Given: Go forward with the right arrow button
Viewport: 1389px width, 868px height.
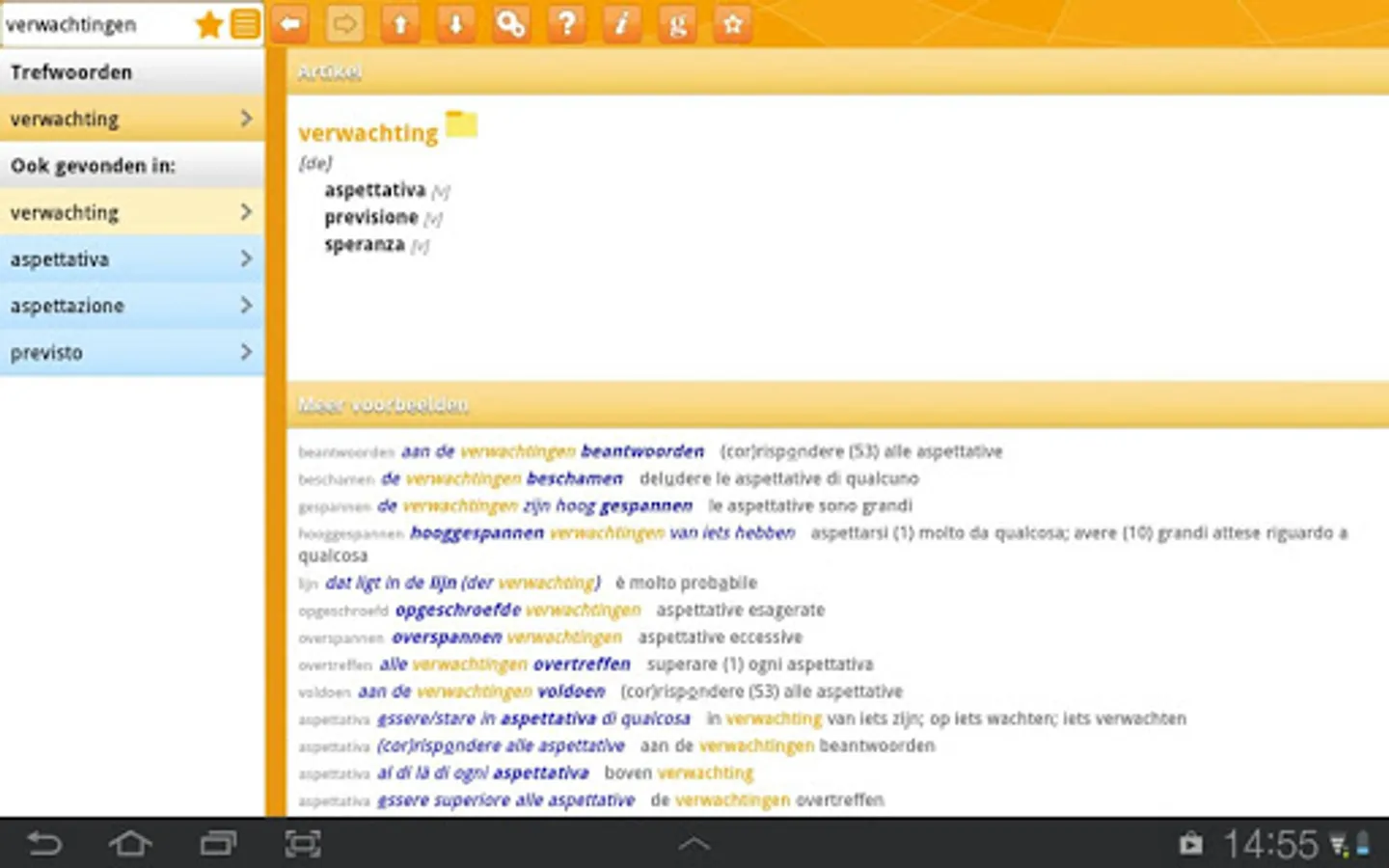Looking at the screenshot, I should coord(345,23).
